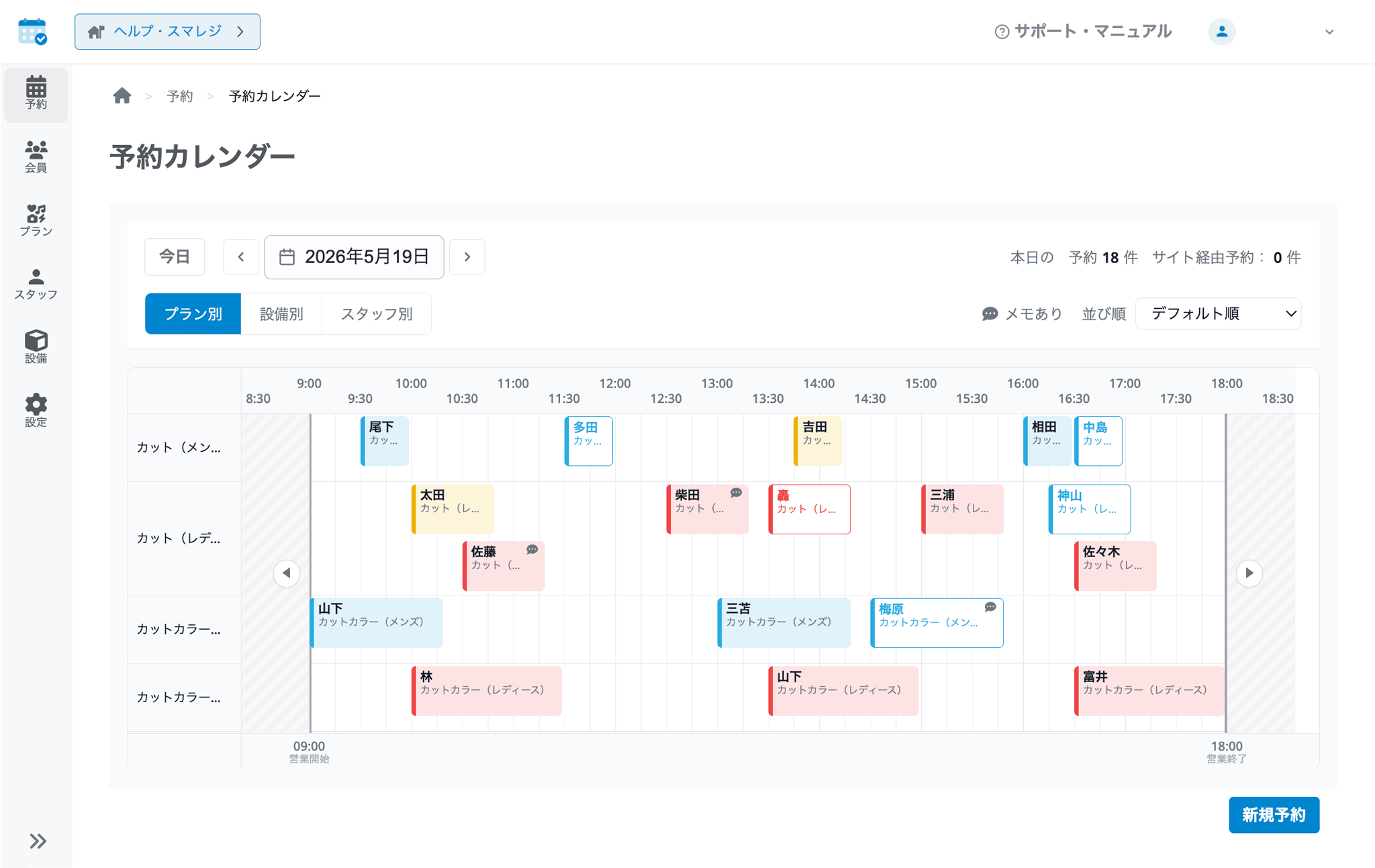Switch to the スタッフ別 tab
This screenshot has width=1375, height=868.
click(377, 314)
